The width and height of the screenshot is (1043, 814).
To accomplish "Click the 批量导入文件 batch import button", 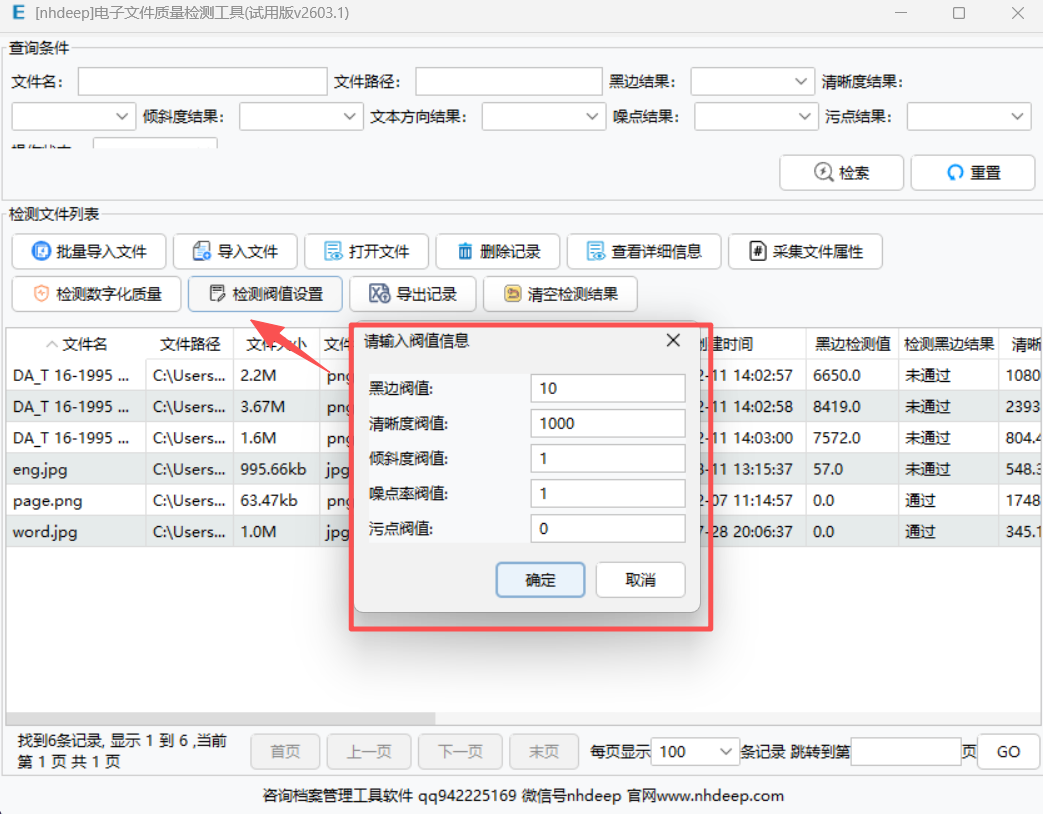I will click(x=89, y=251).
